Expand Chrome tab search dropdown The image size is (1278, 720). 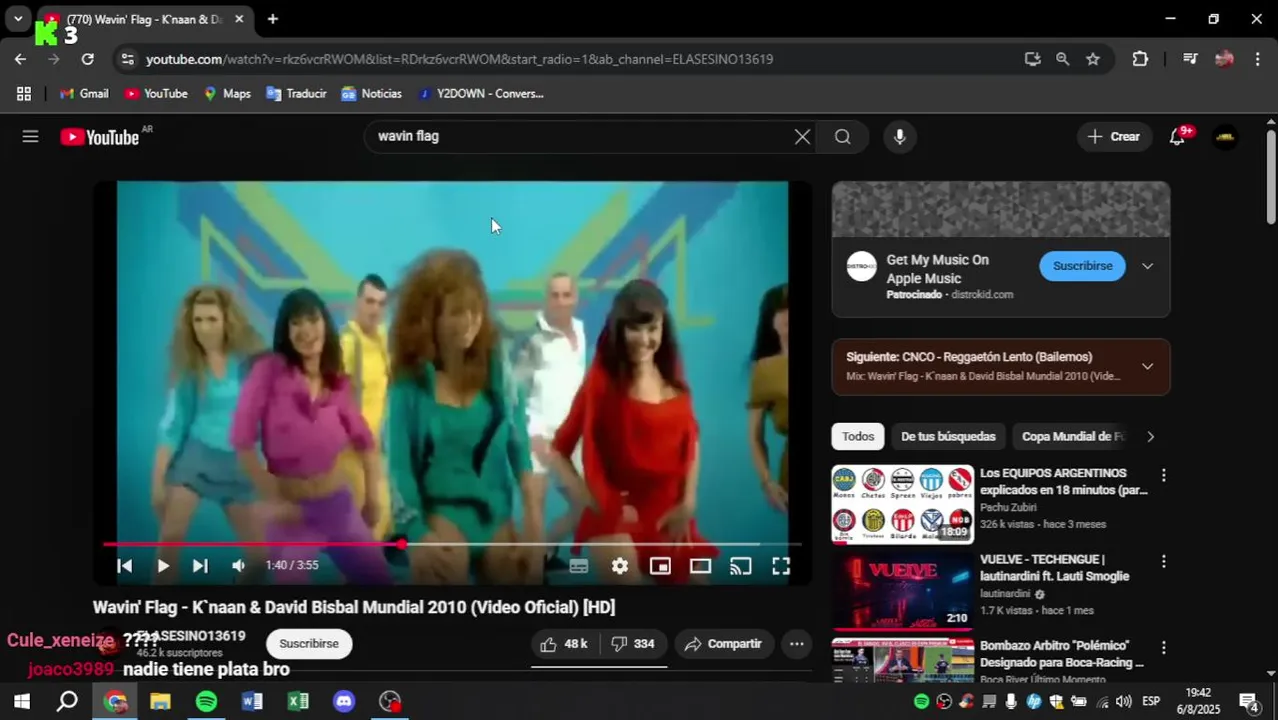tap(18, 19)
